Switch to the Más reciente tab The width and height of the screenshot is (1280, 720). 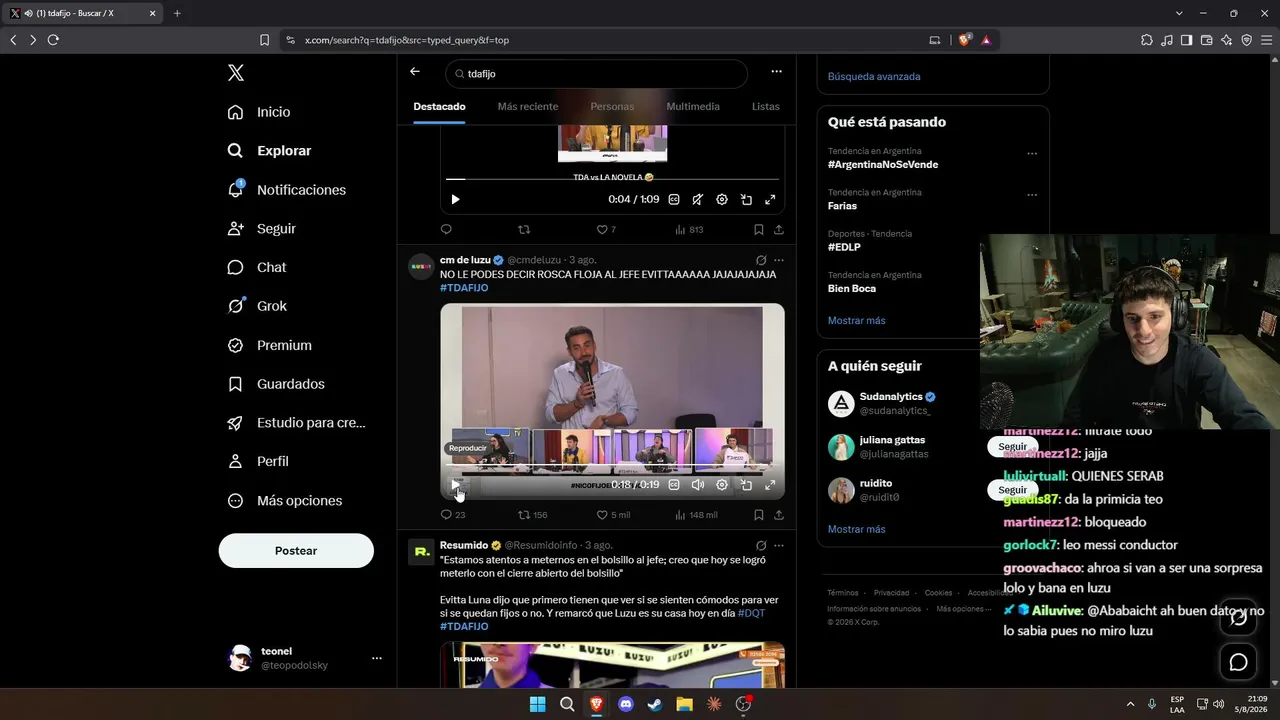[528, 107]
